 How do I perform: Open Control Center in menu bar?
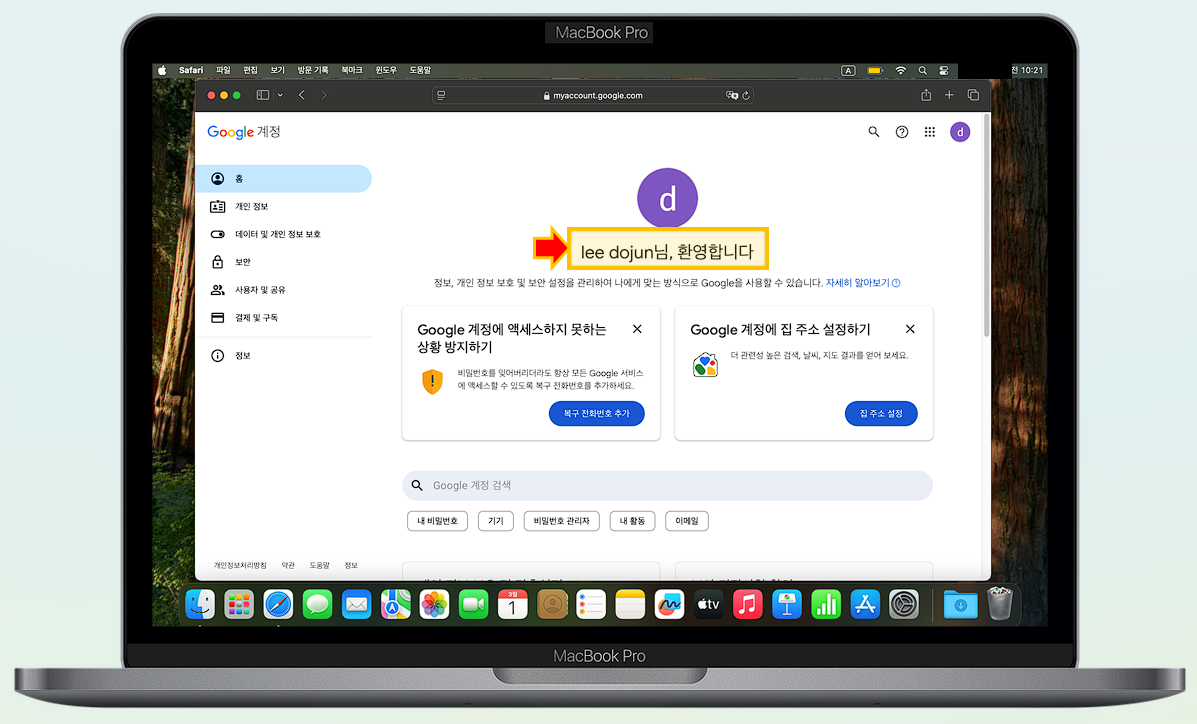[x=944, y=70]
